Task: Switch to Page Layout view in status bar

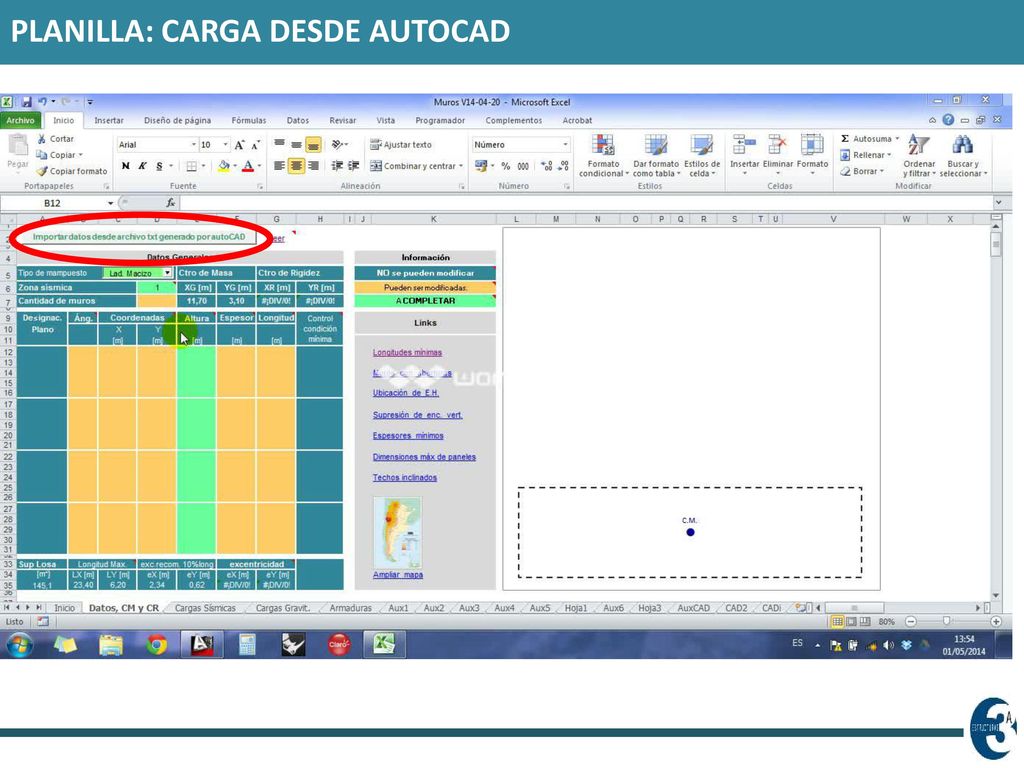Action: coord(851,622)
